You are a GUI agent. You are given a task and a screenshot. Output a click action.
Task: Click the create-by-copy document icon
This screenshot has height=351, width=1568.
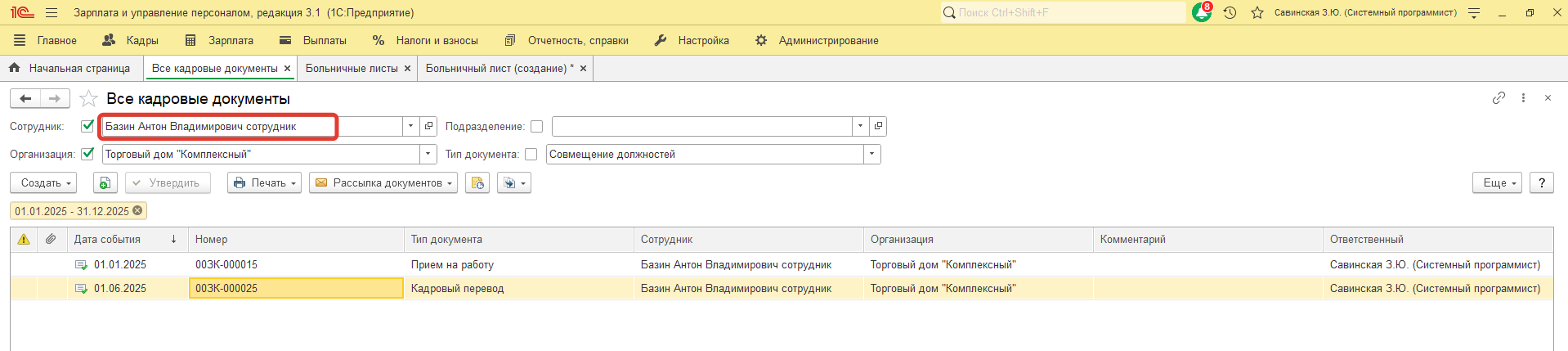point(105,183)
